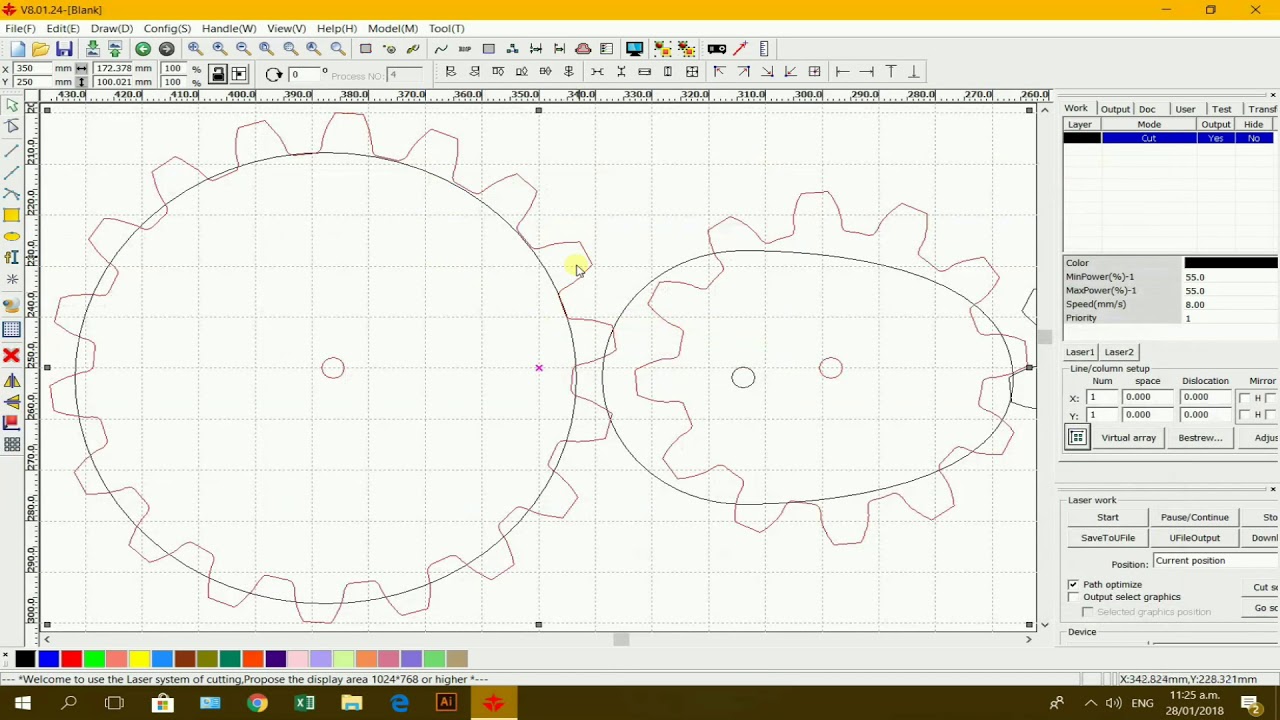This screenshot has width=1280, height=720.
Task: Click the Pause/Continue button
Action: [1194, 517]
